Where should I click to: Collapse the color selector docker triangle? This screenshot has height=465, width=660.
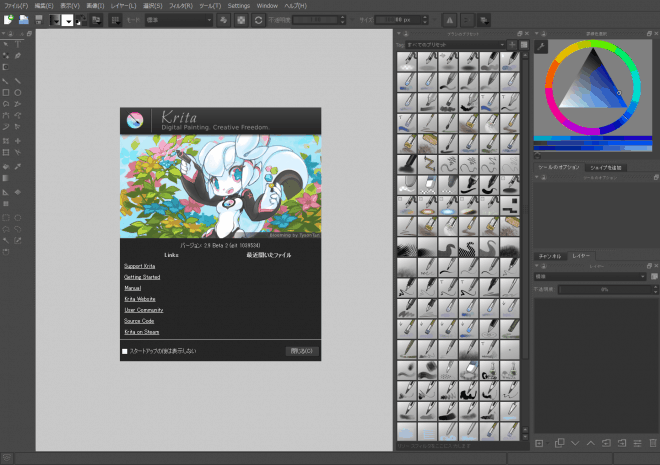[x=537, y=34]
